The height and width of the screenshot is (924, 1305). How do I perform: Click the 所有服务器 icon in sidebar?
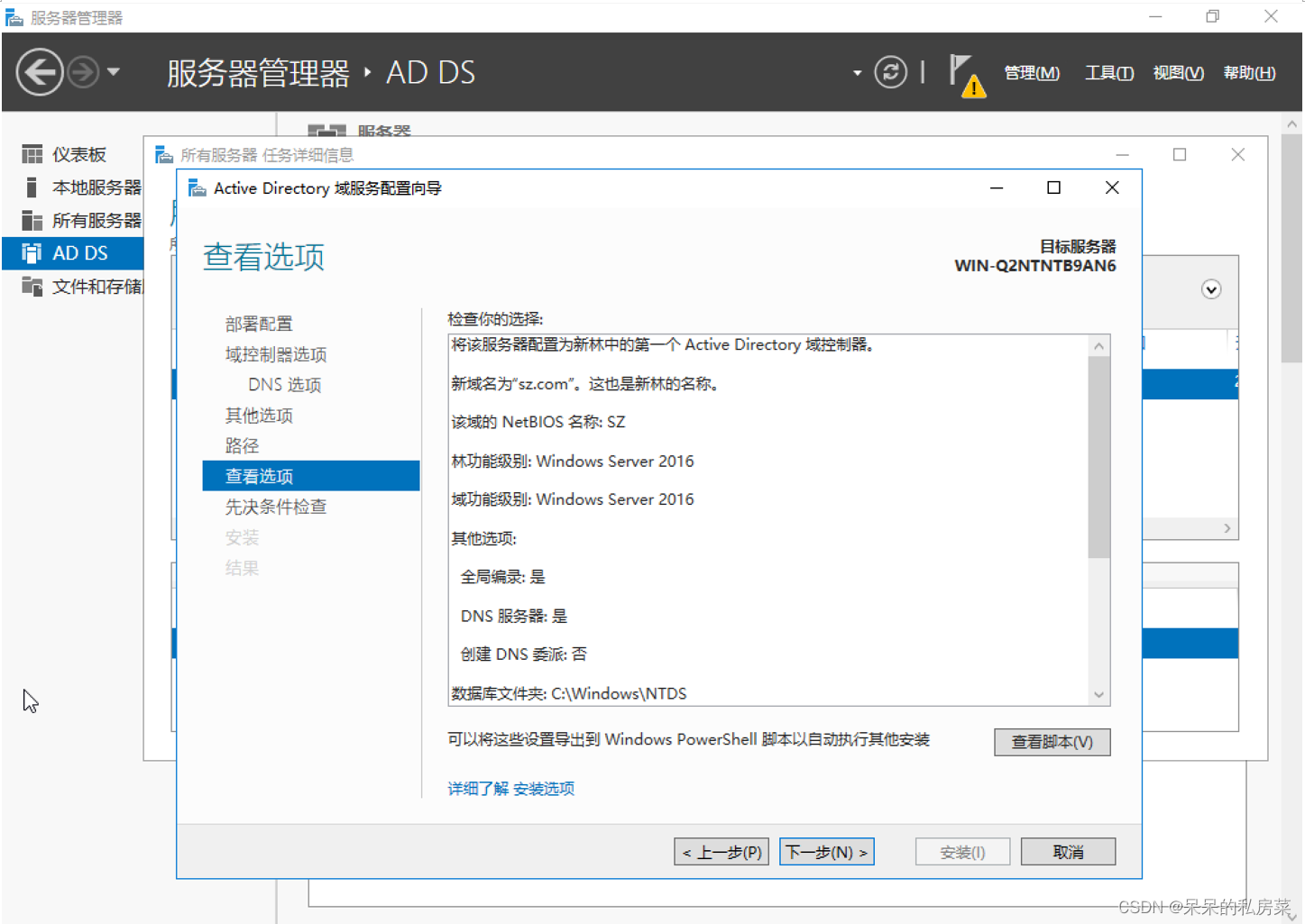[32, 220]
